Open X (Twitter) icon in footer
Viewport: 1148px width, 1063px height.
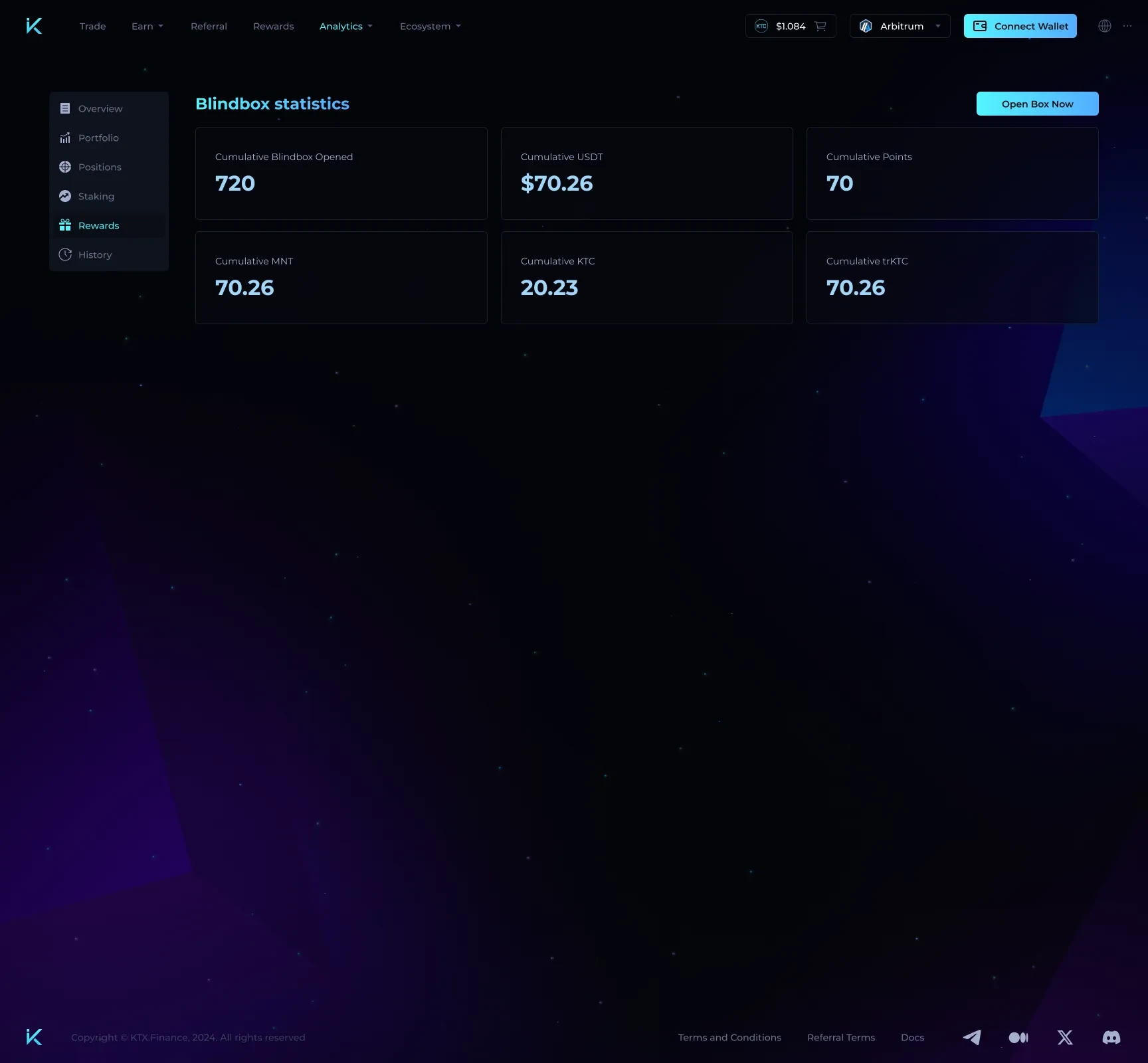click(1065, 1037)
